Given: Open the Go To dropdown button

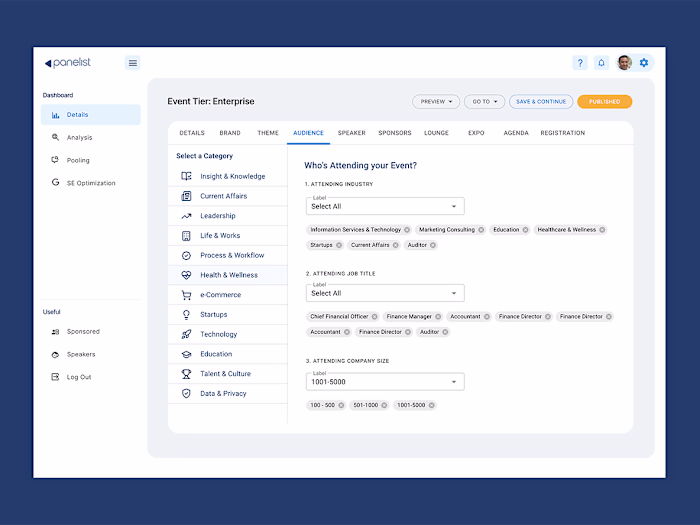Looking at the screenshot, I should click(x=484, y=102).
